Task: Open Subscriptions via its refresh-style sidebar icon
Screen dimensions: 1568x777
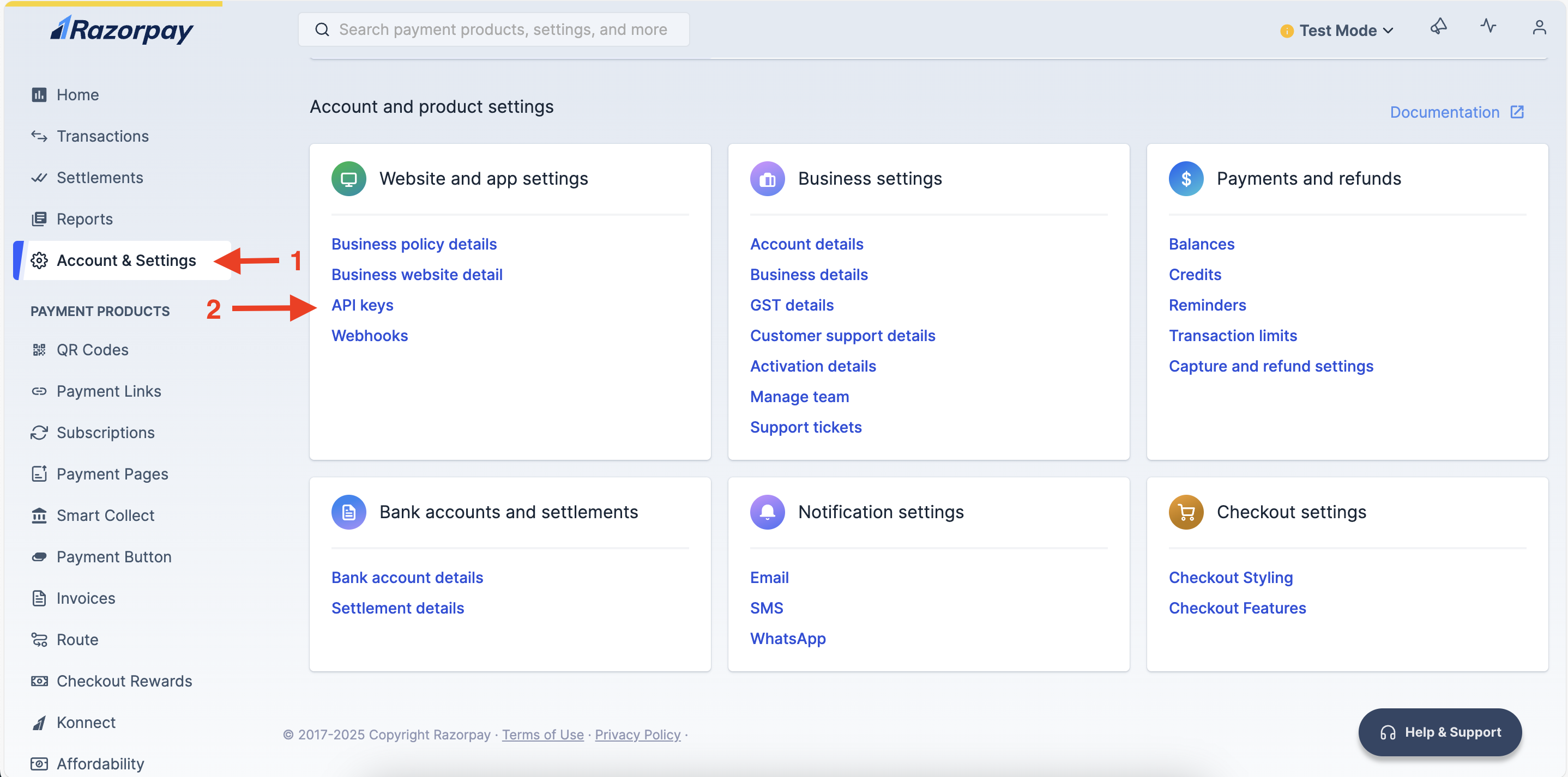Action: point(39,433)
